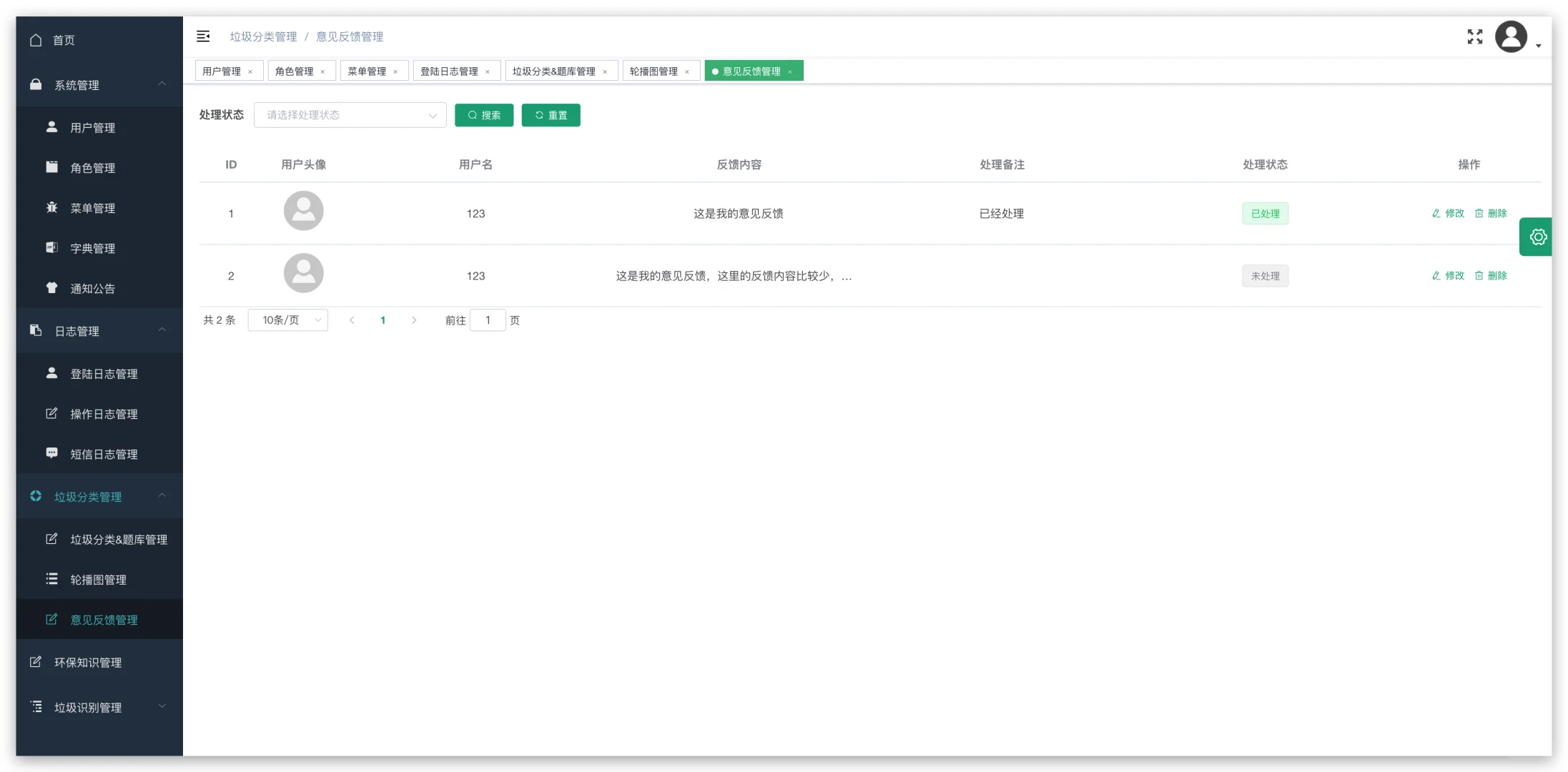This screenshot has width=1568, height=772.
Task: Open 环保知识管理 in the sidebar
Action: pos(88,663)
